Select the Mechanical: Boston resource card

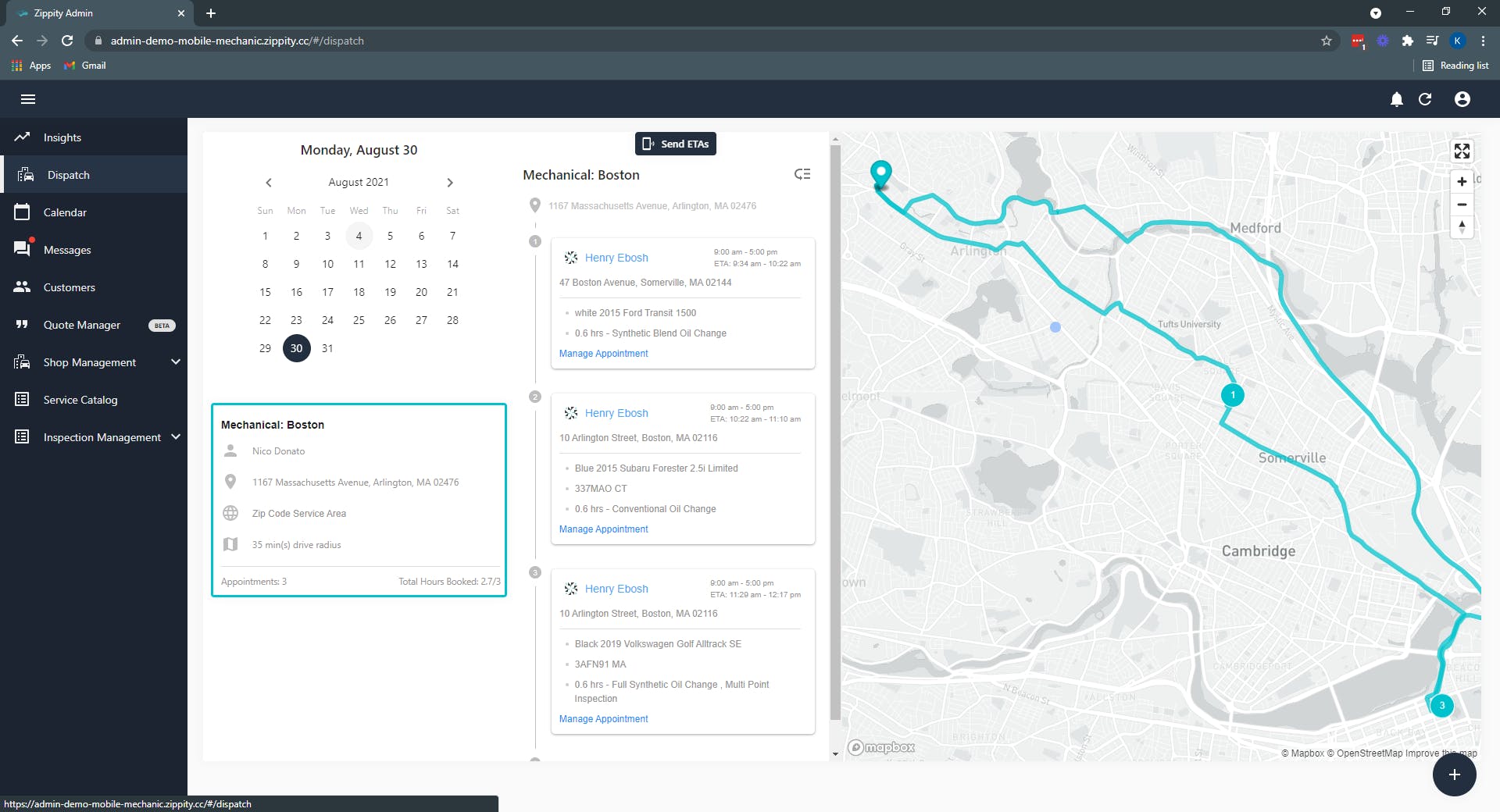[359, 500]
